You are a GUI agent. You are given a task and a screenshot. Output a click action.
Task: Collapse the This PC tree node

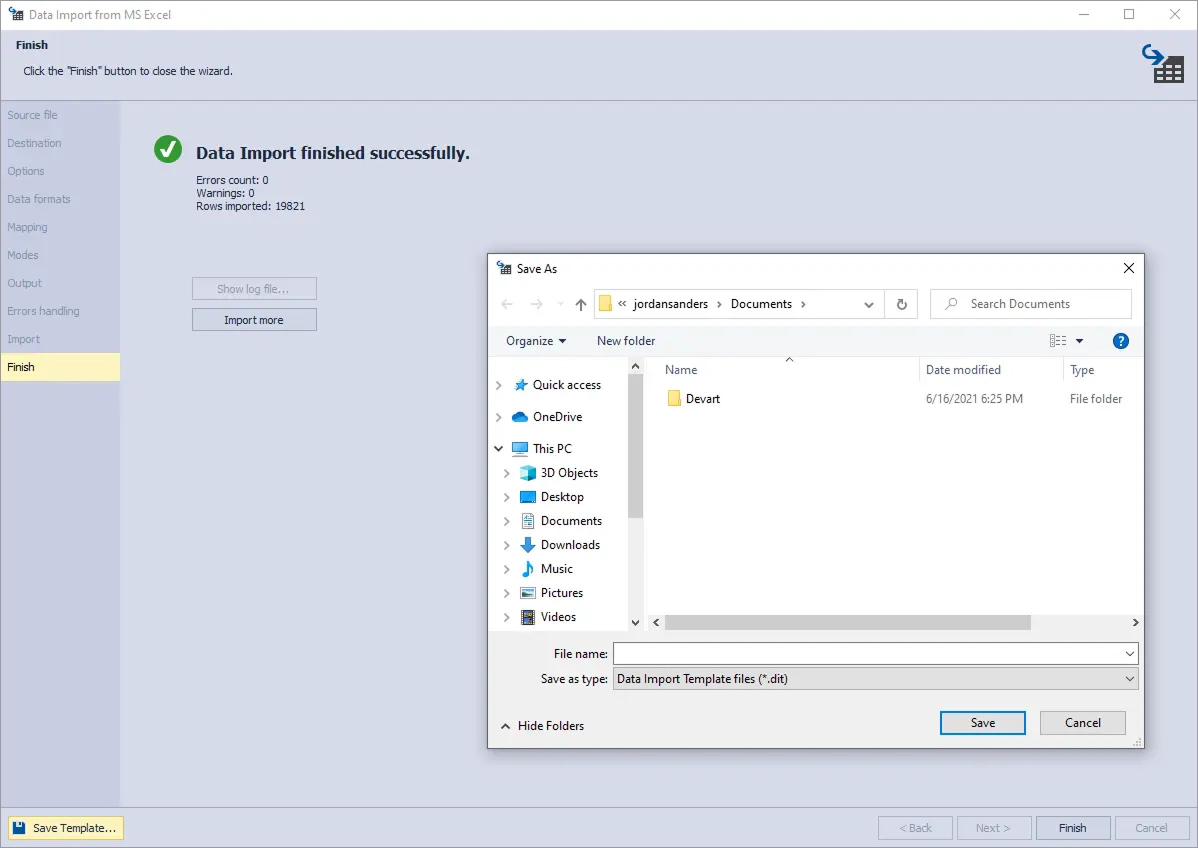497,448
